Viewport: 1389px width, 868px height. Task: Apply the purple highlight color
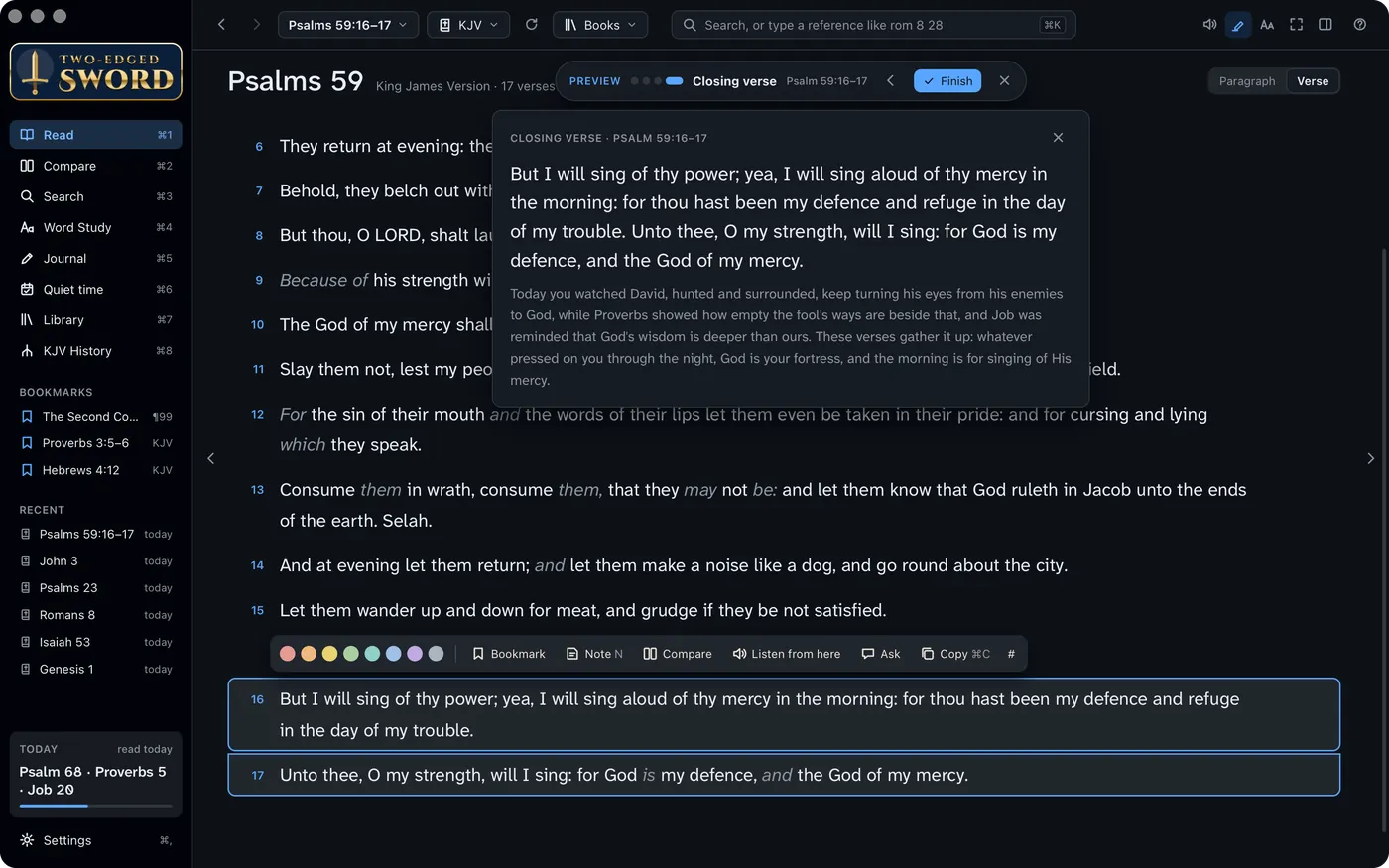415,654
